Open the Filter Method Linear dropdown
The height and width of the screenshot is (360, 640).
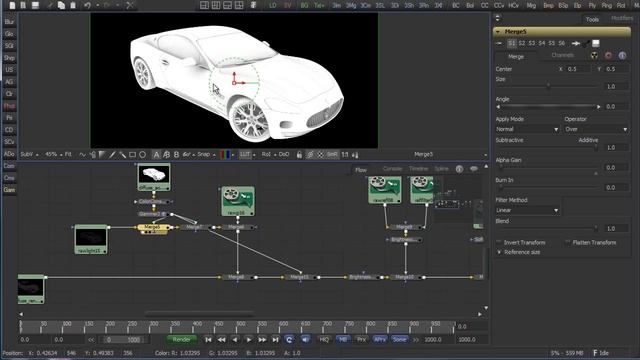527,210
